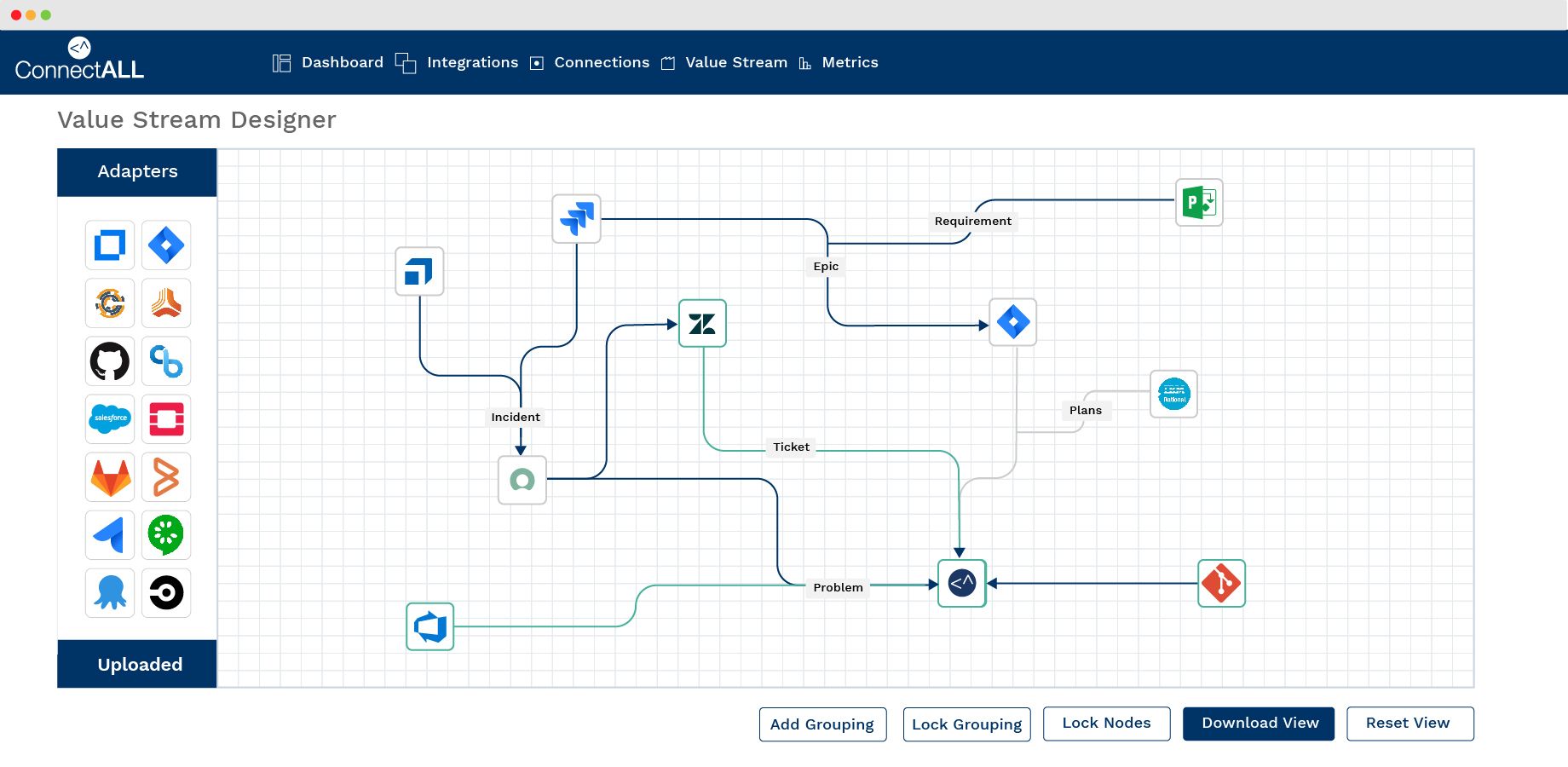The width and height of the screenshot is (1568, 767).
Task: Select the Octopus Deploy adapter icon
Action: 110,593
